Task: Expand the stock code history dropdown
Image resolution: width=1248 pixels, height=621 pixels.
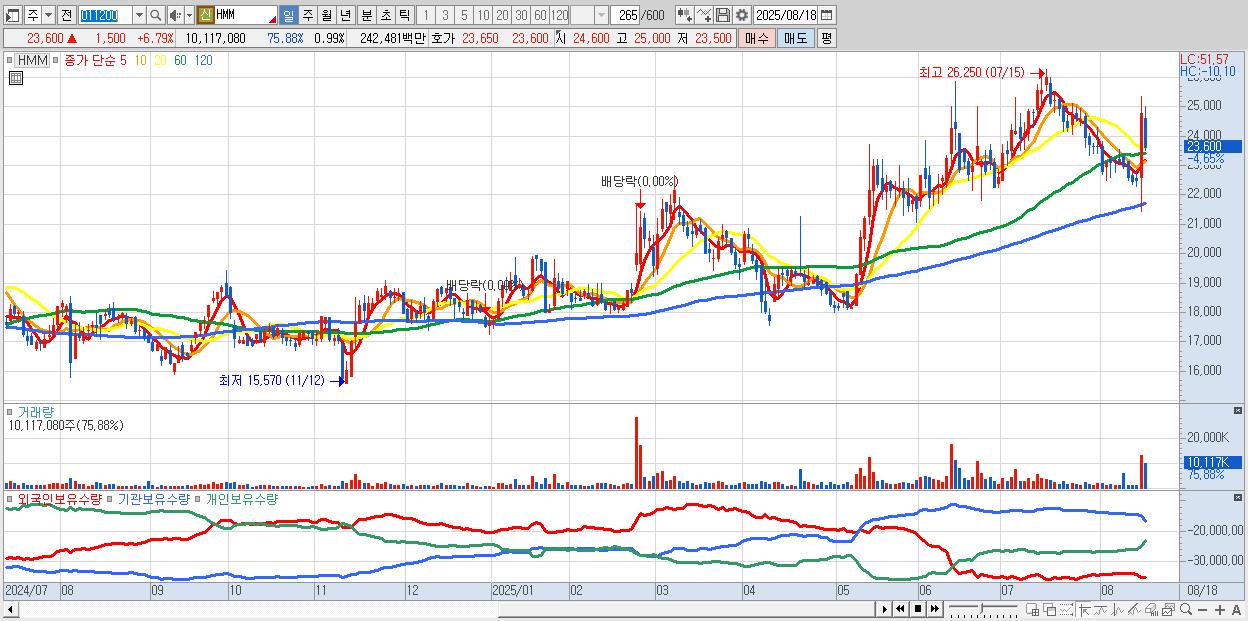Action: click(x=139, y=15)
